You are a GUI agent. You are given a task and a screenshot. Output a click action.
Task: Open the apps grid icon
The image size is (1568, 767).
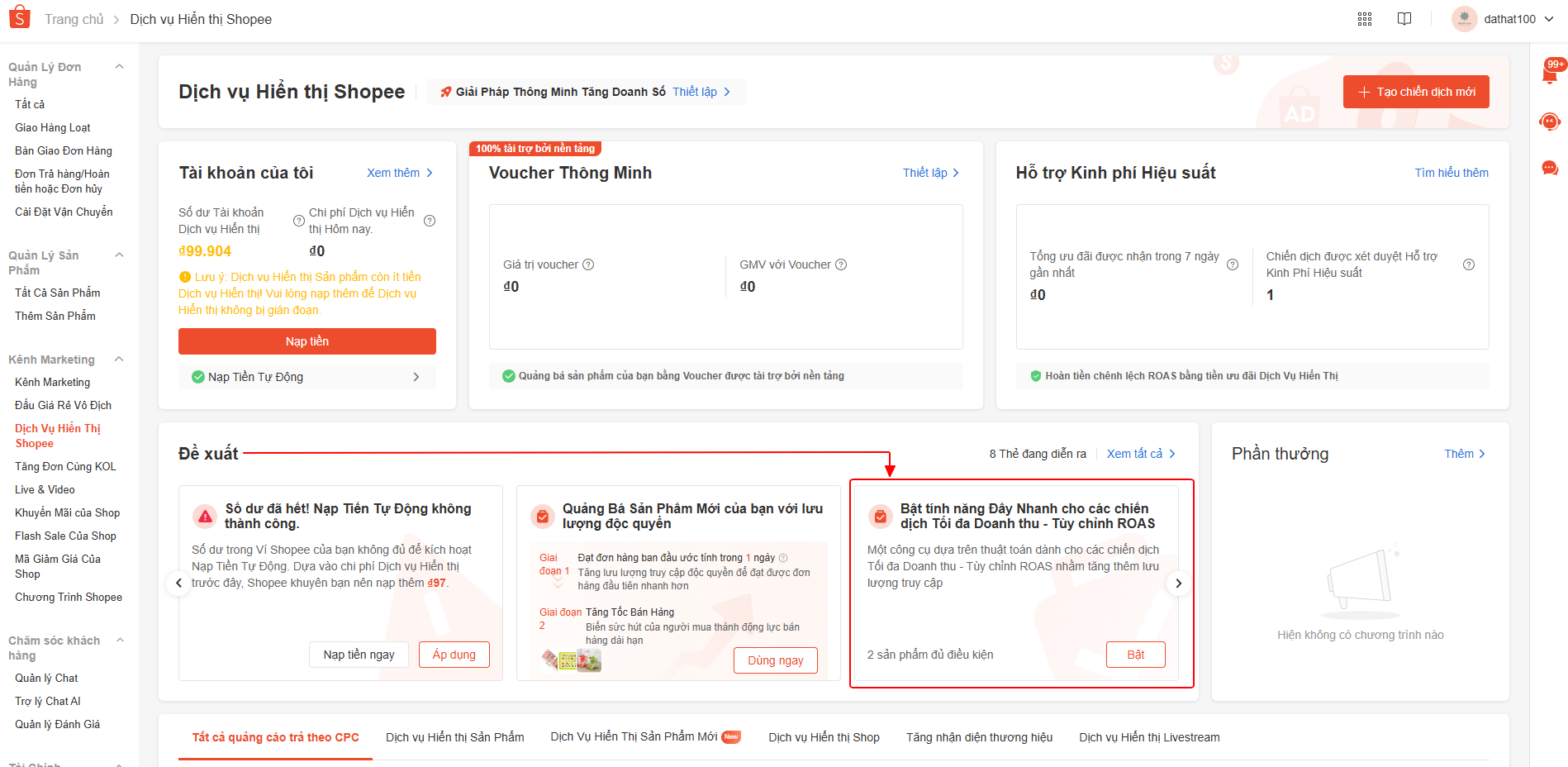1365,19
